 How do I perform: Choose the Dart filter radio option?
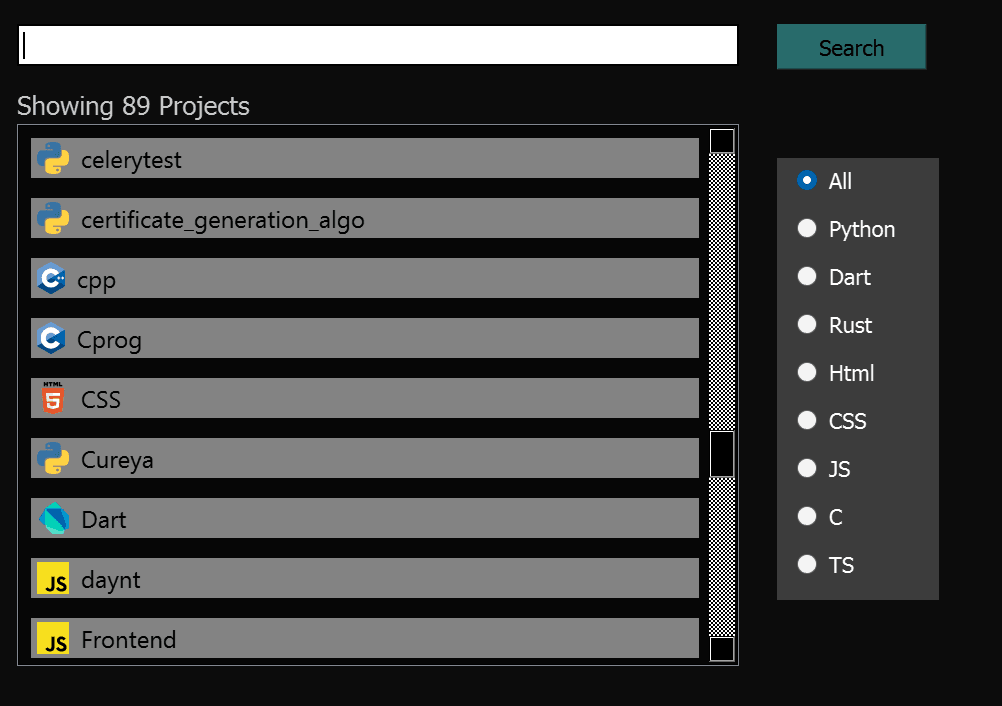(807, 276)
